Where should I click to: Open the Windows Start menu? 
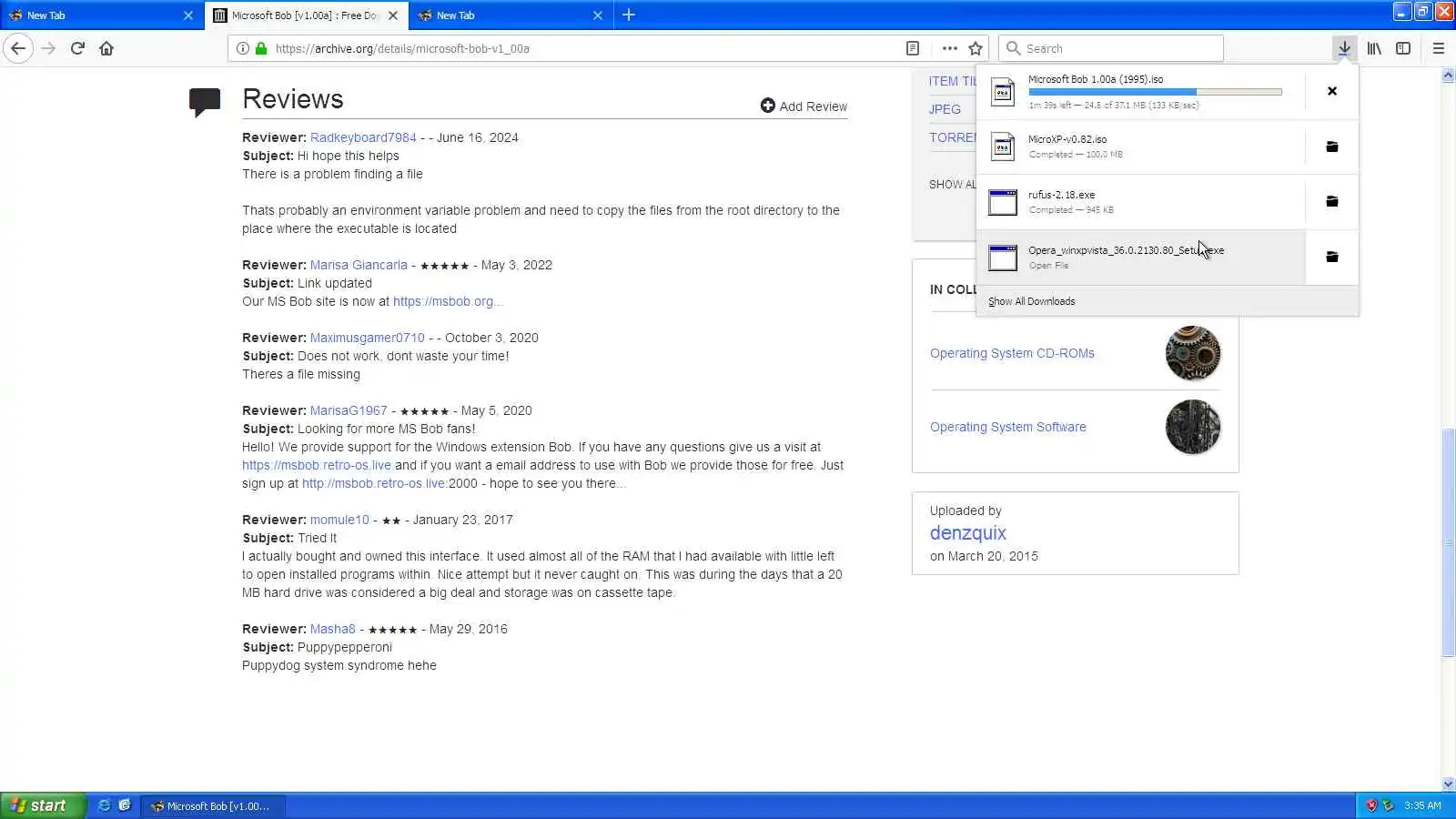(x=42, y=805)
